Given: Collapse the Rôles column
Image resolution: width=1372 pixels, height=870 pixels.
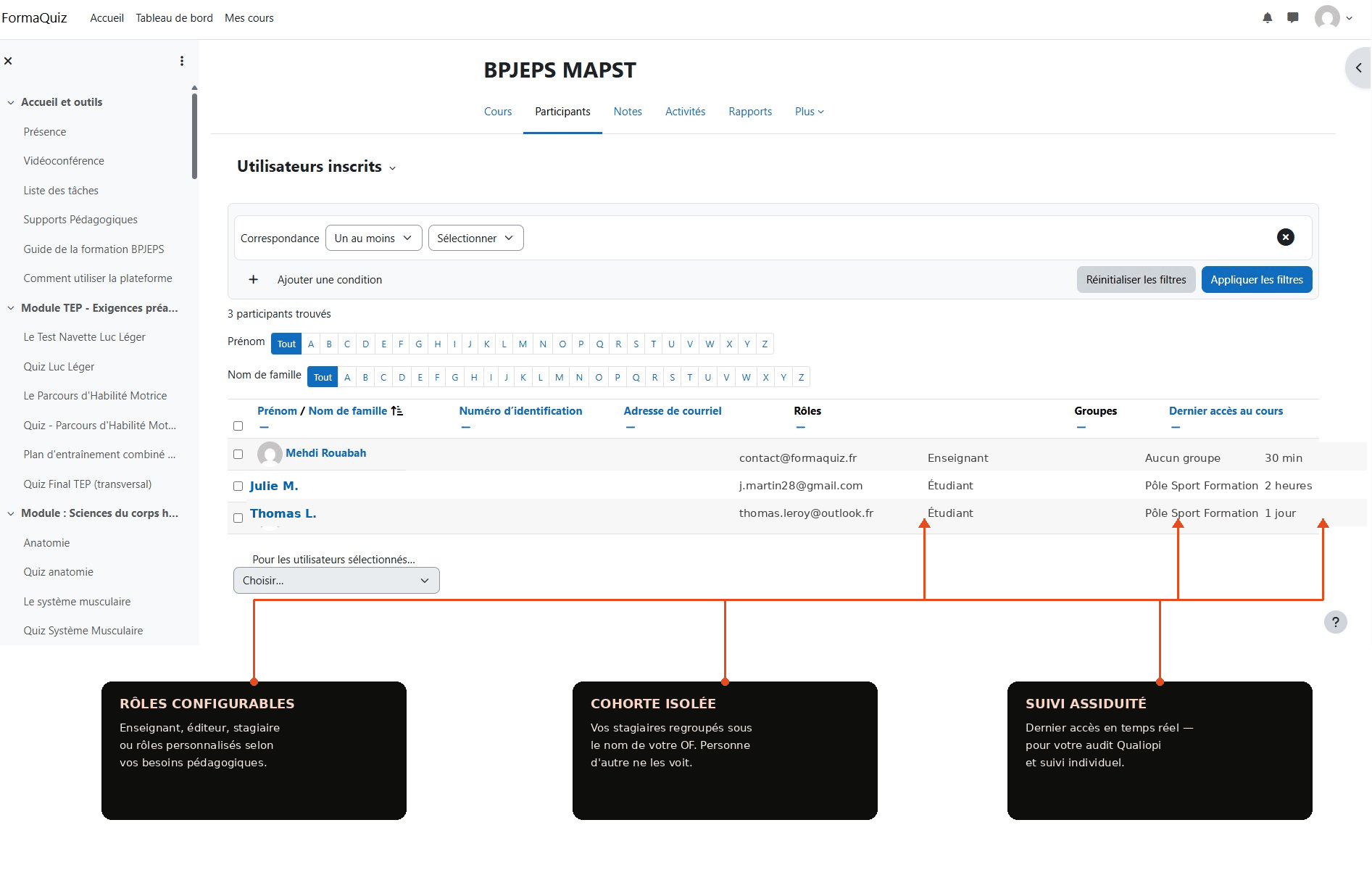Looking at the screenshot, I should pyautogui.click(x=800, y=427).
